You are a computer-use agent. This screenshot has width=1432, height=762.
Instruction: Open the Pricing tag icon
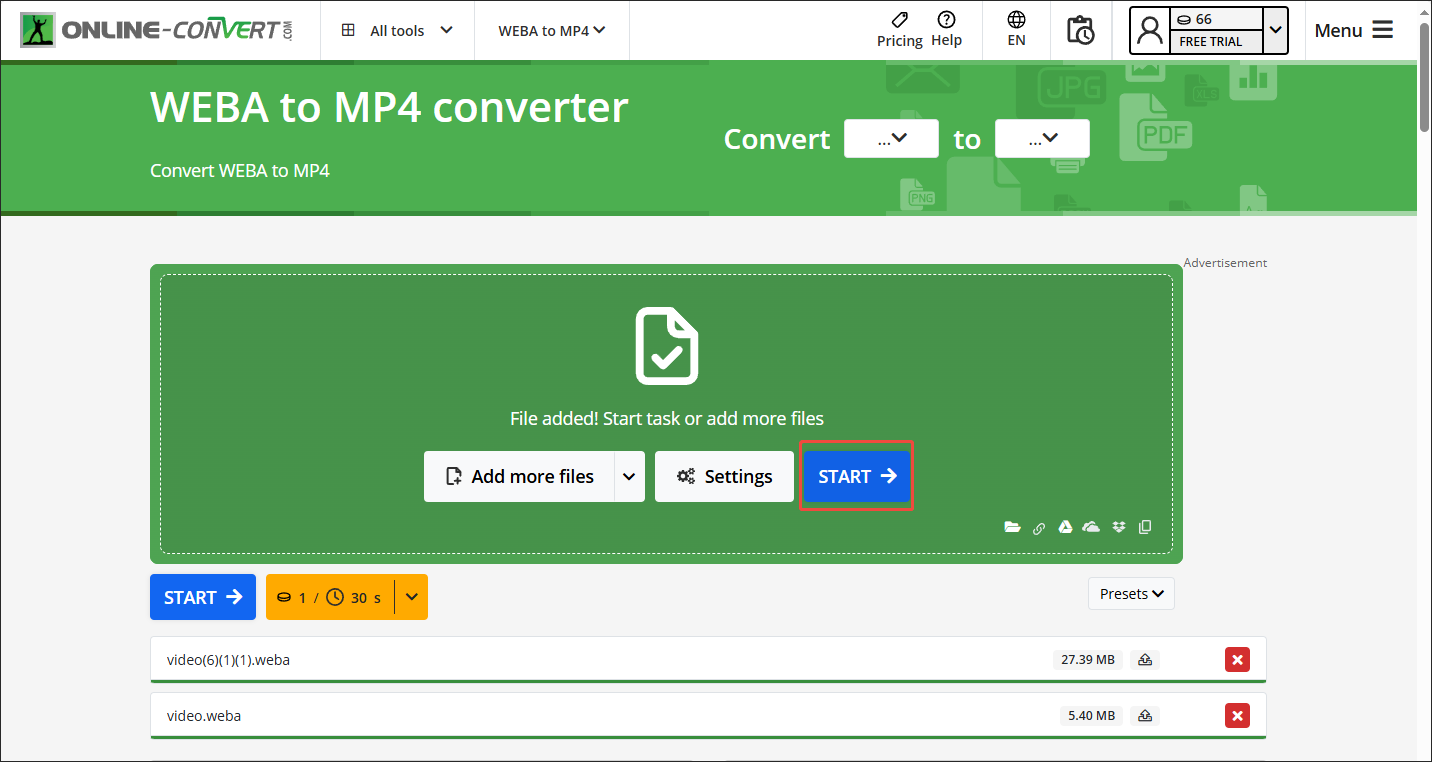click(899, 20)
